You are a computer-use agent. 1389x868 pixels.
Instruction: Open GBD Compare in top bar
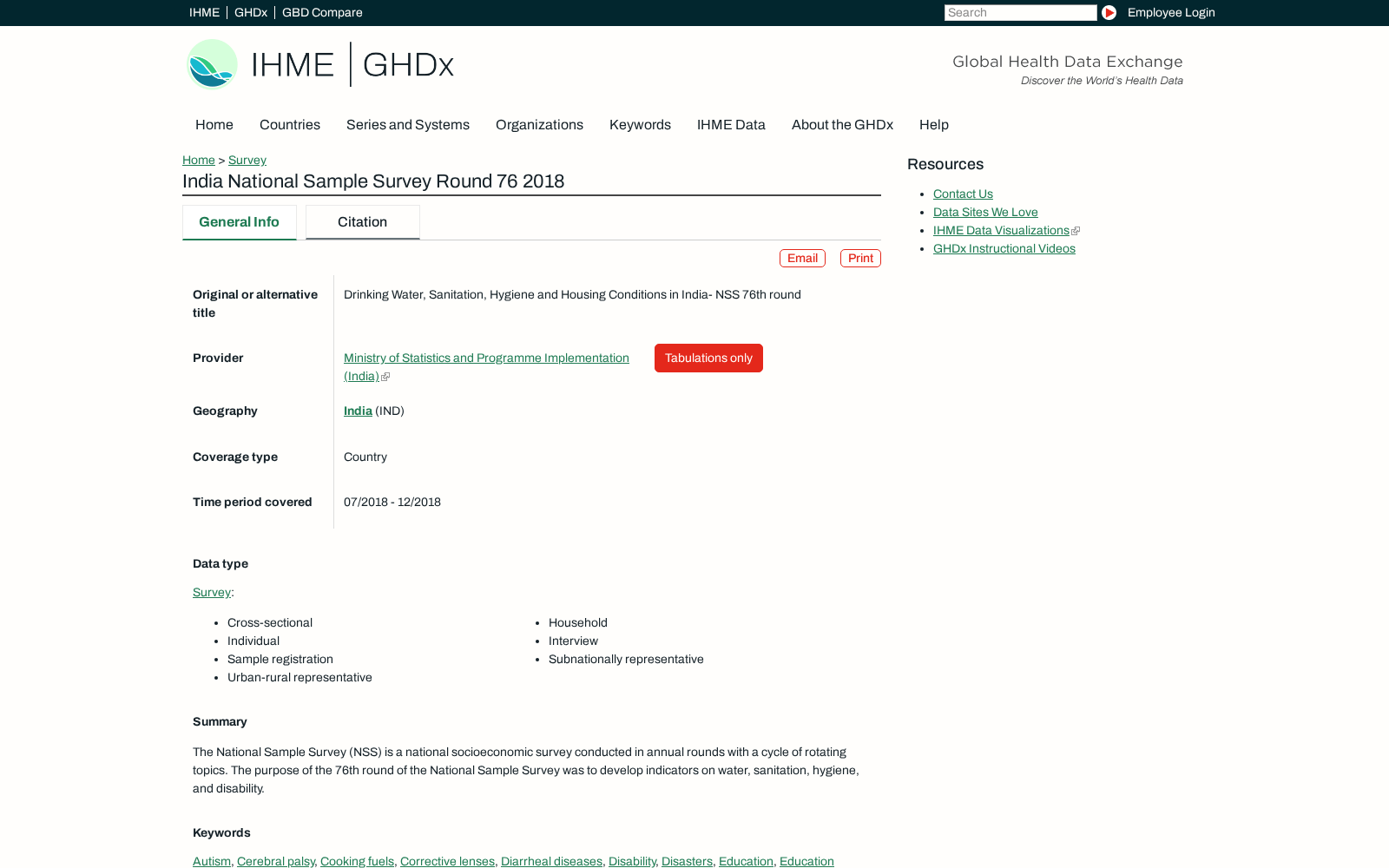pos(322,12)
